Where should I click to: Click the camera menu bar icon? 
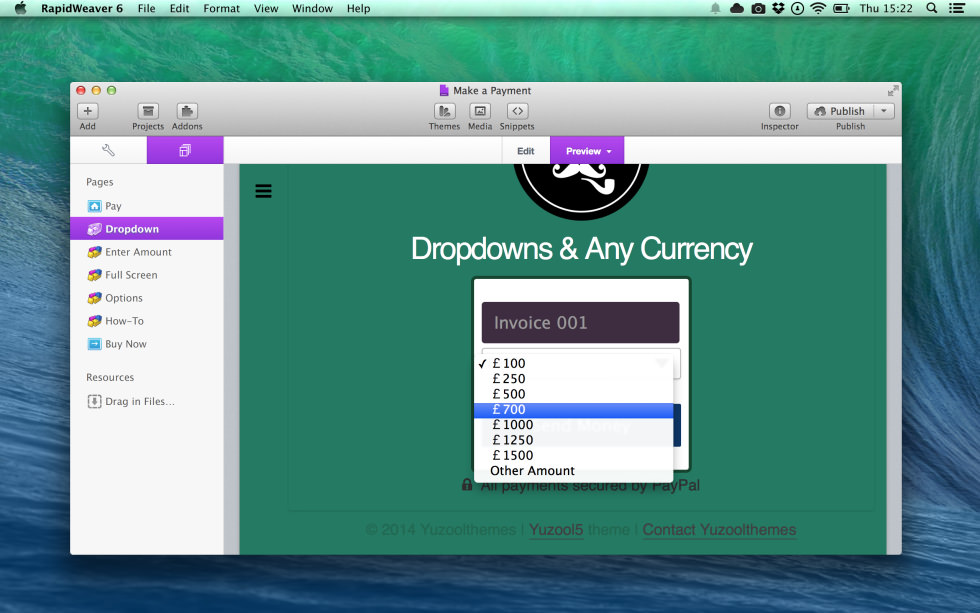click(758, 8)
